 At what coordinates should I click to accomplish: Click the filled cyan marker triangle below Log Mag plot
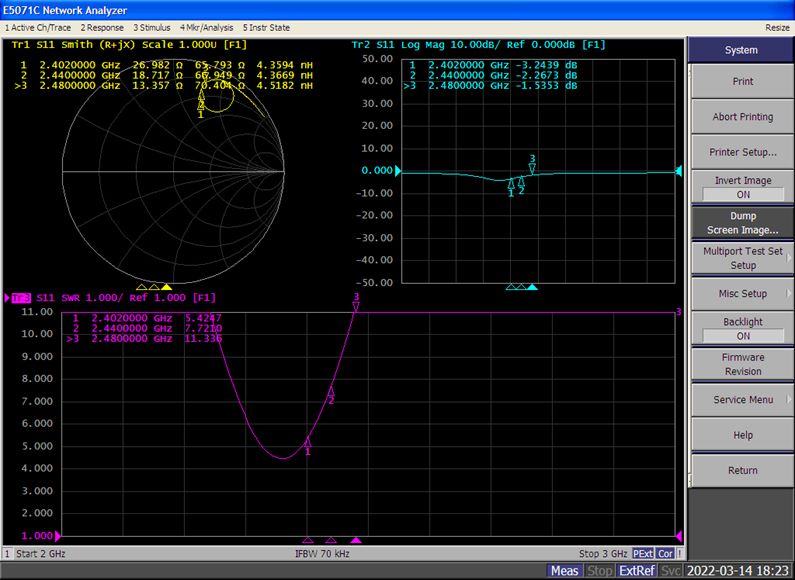(532, 287)
